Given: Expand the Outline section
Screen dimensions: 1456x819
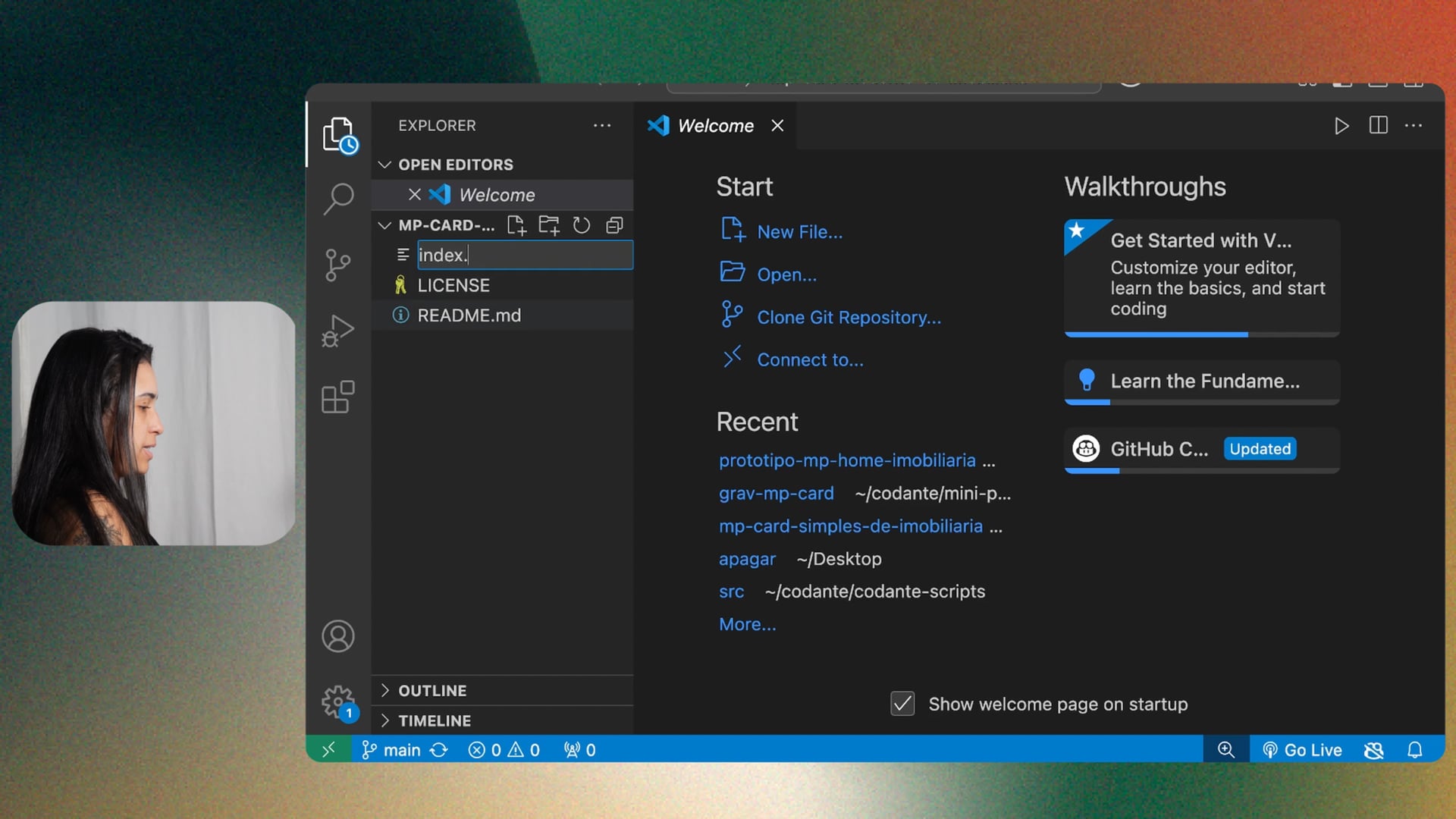Looking at the screenshot, I should pyautogui.click(x=432, y=691).
